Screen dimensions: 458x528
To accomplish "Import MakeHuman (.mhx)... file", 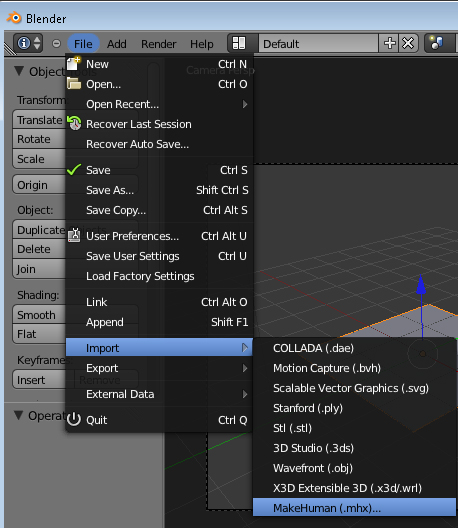I will tap(354, 508).
